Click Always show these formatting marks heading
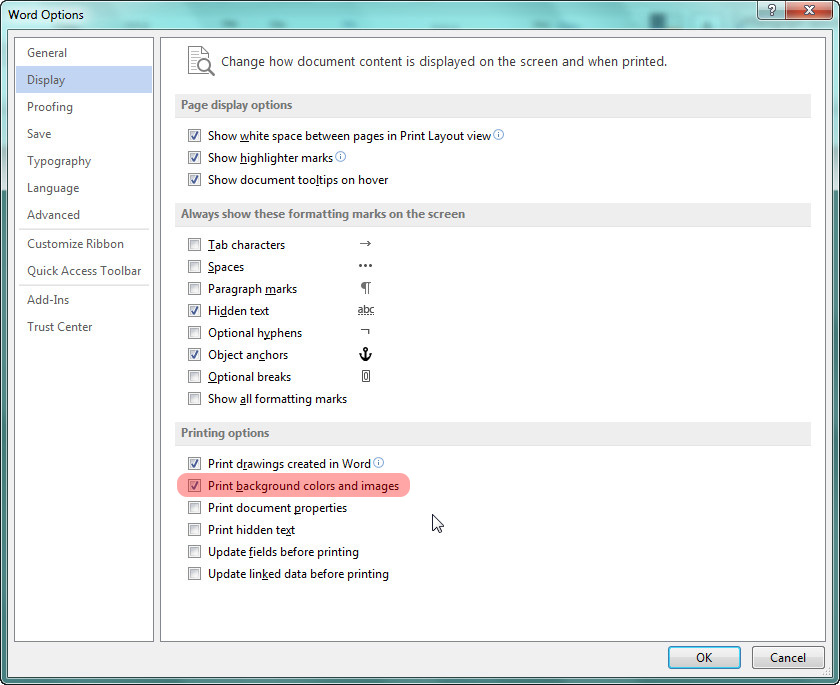 [323, 214]
